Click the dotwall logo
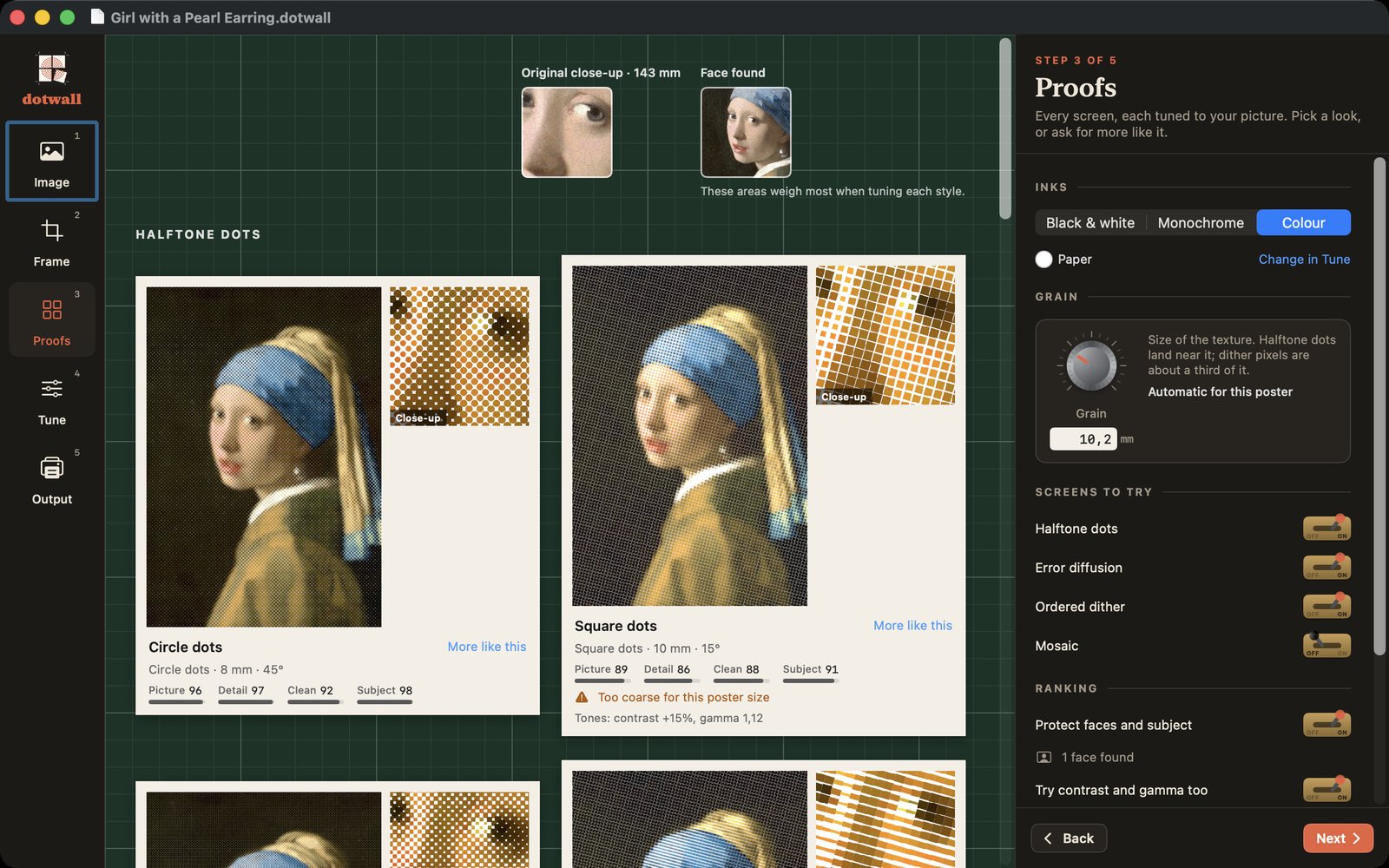The width and height of the screenshot is (1389, 868). tap(52, 80)
